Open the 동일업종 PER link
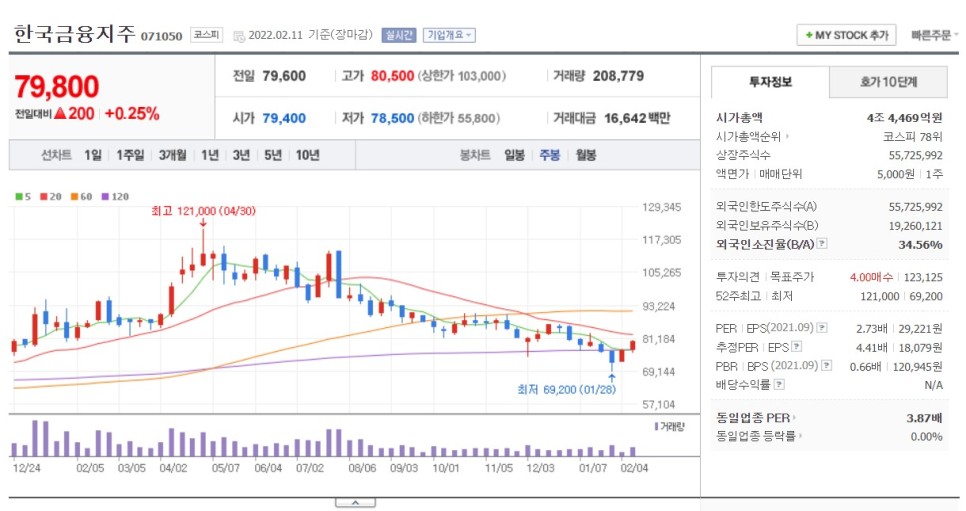Image resolution: width=966 pixels, height=511 pixels. pos(756,418)
